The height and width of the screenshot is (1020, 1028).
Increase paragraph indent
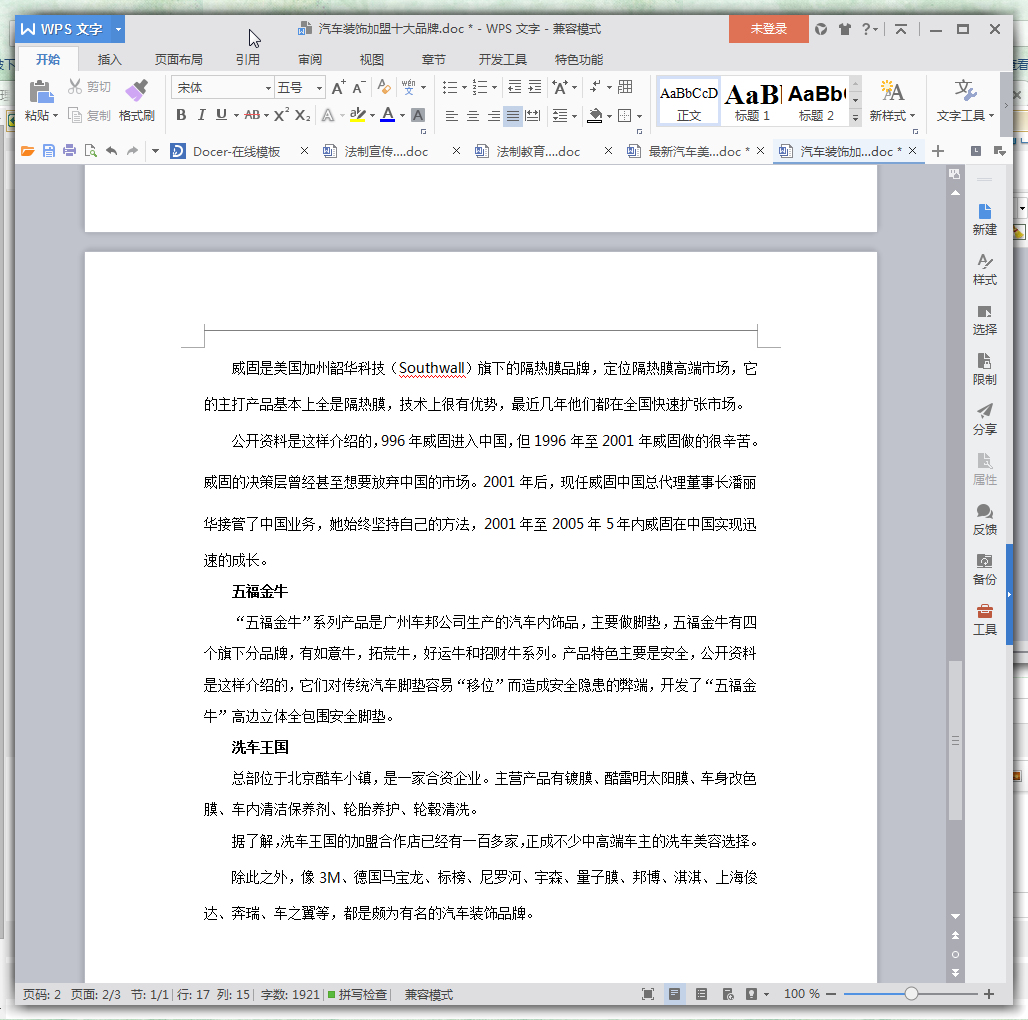(x=535, y=87)
